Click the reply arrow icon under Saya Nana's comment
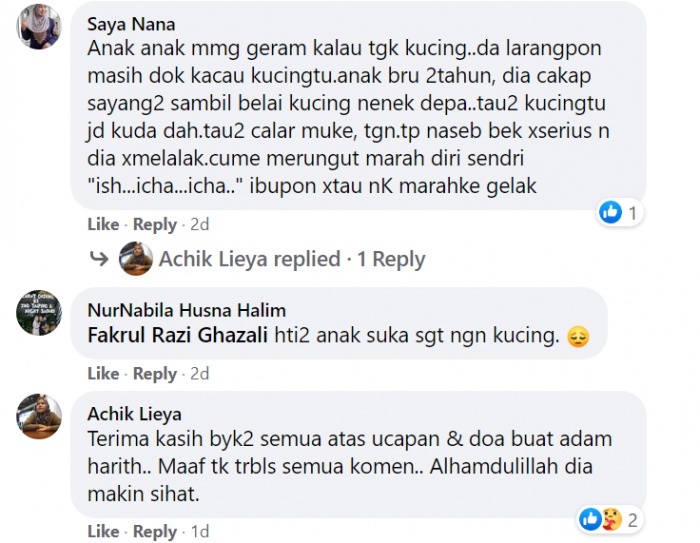The image size is (700, 543). click(x=98, y=259)
